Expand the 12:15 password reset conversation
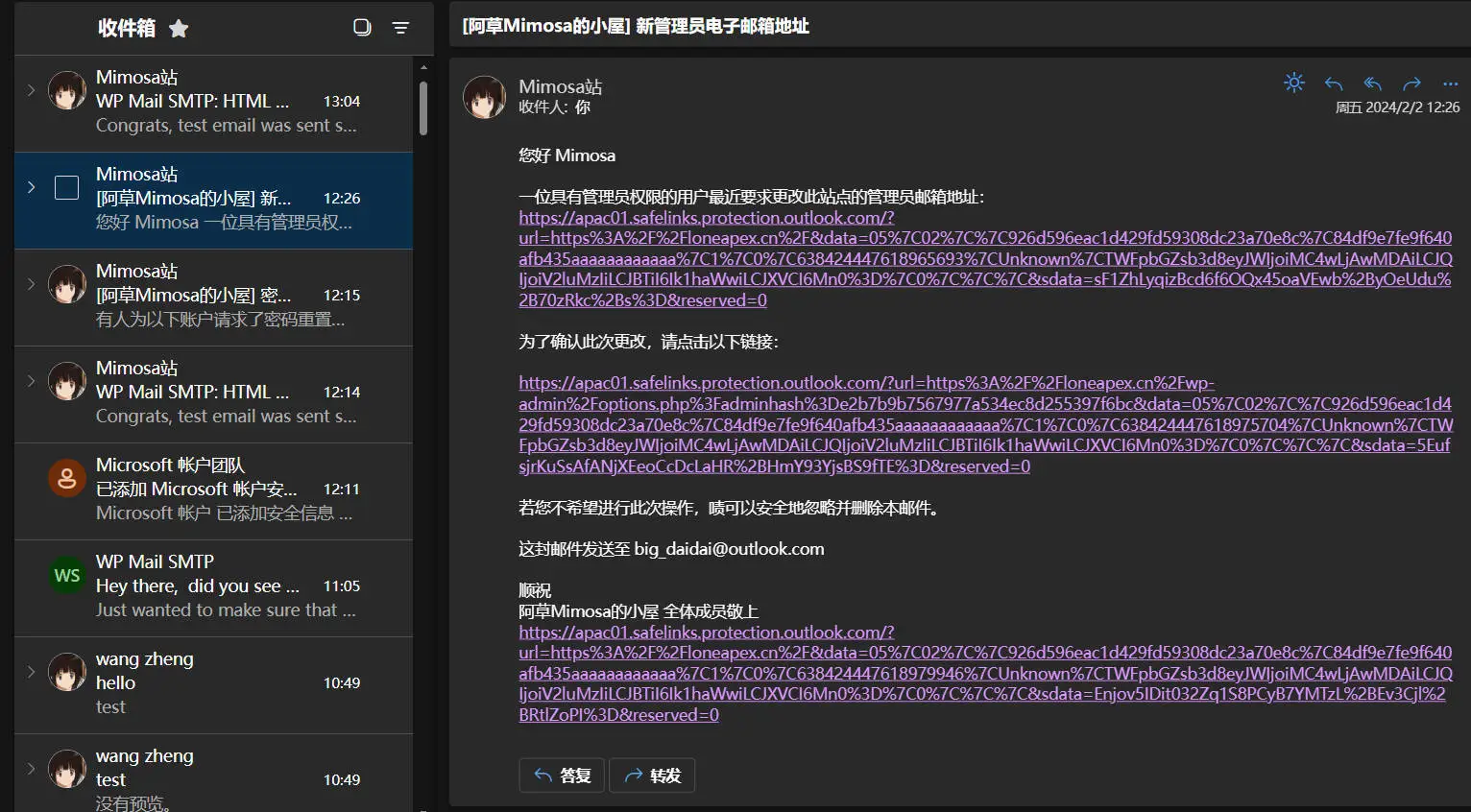 (31, 284)
